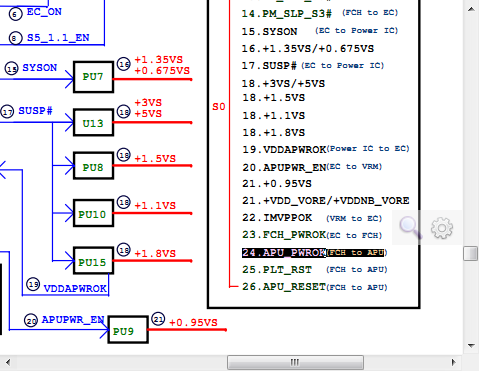Click the vertical scrollbar up arrow
The image size is (479, 371).
(471, 9)
